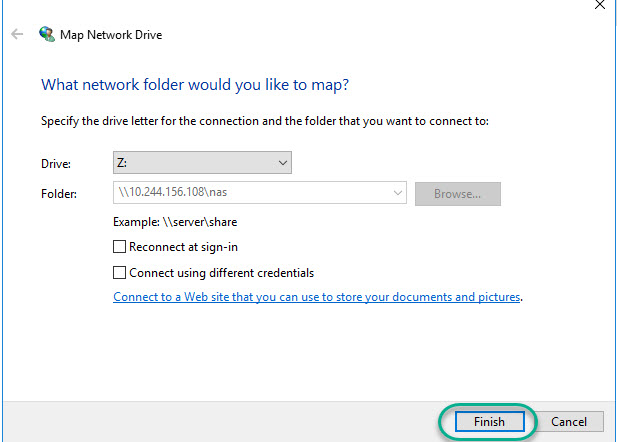Click the 'Connect using different credentials' label text

222,272
